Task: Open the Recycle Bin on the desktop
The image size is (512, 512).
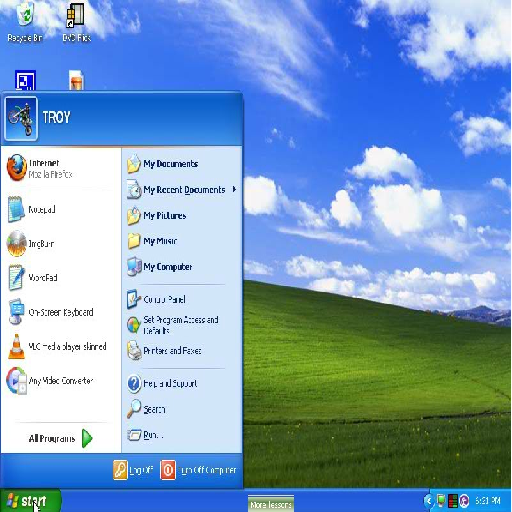Action: click(25, 22)
